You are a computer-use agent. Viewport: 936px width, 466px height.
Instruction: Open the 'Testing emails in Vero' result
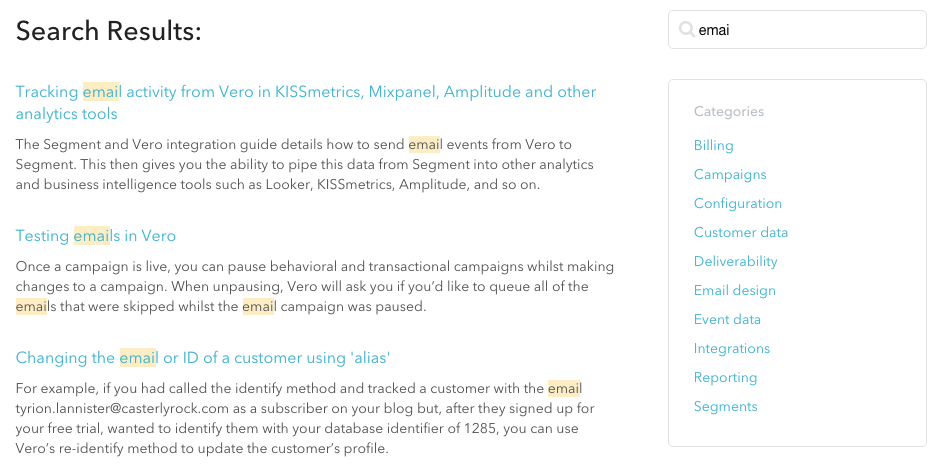[x=96, y=236]
